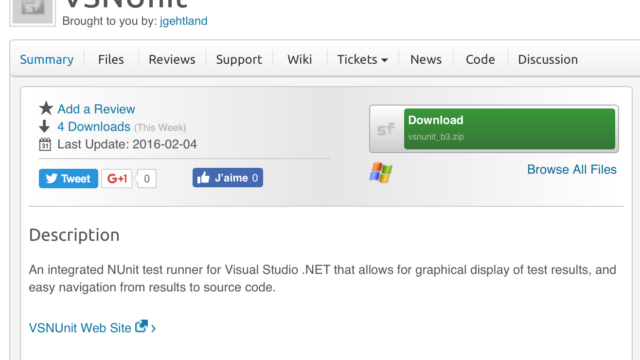Open jgehtland's profile link
The image size is (640, 360).
183,21
